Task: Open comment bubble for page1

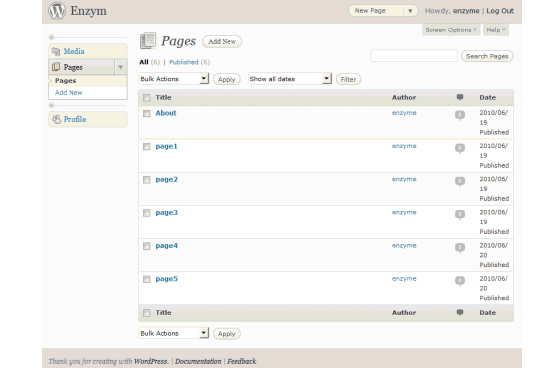Action: [460, 148]
